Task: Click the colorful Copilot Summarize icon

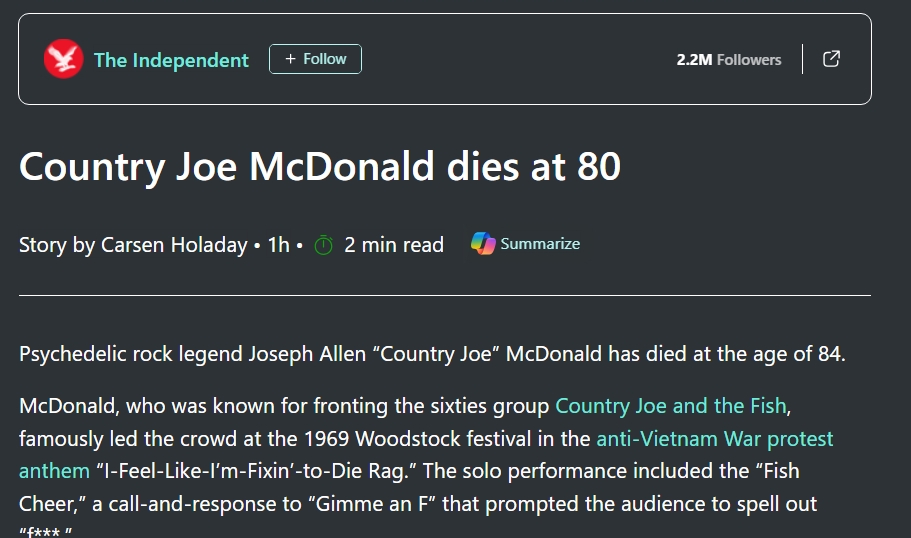Action: 484,244
